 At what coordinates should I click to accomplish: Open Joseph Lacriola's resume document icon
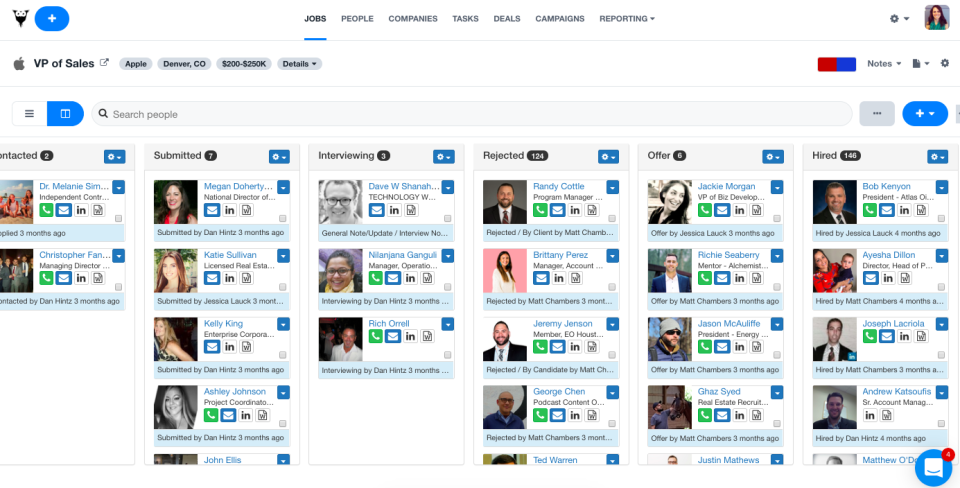point(921,336)
